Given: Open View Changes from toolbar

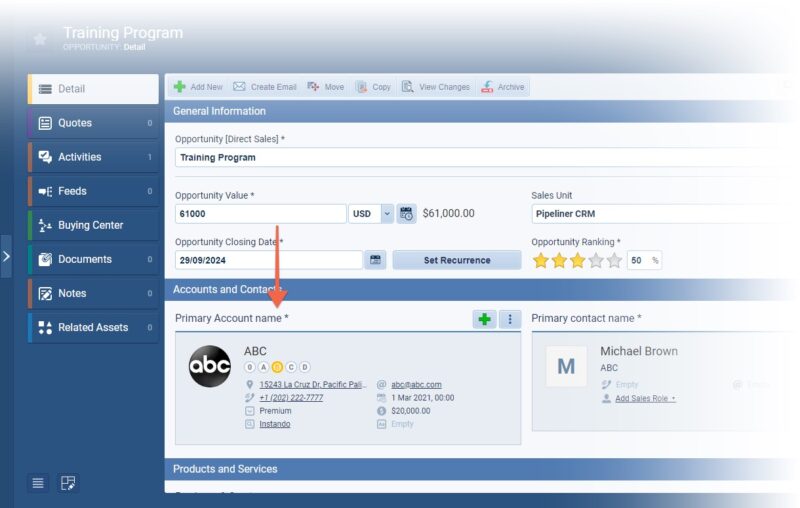Looking at the screenshot, I should [x=435, y=87].
